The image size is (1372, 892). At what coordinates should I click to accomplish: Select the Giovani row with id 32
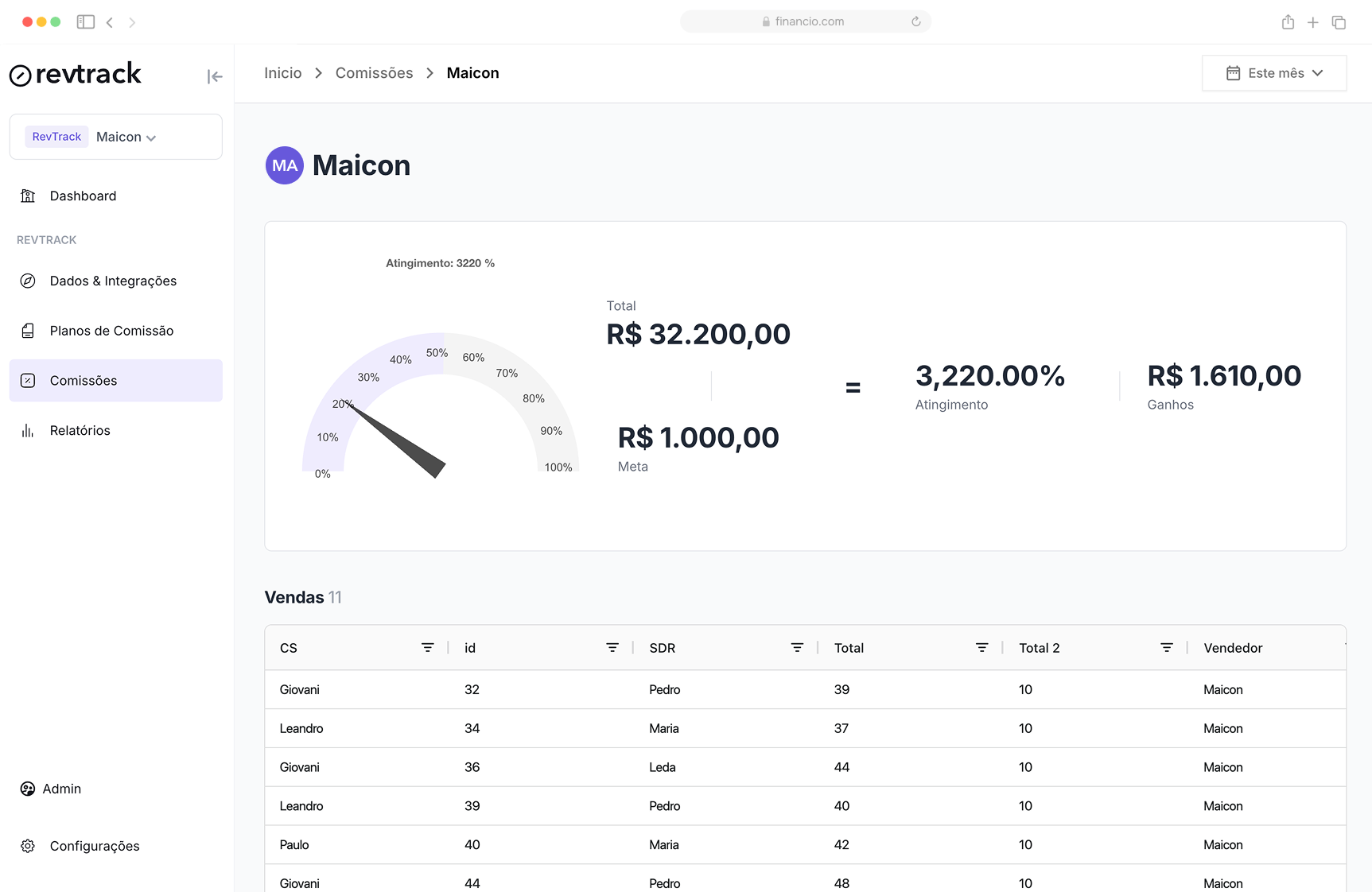click(805, 689)
